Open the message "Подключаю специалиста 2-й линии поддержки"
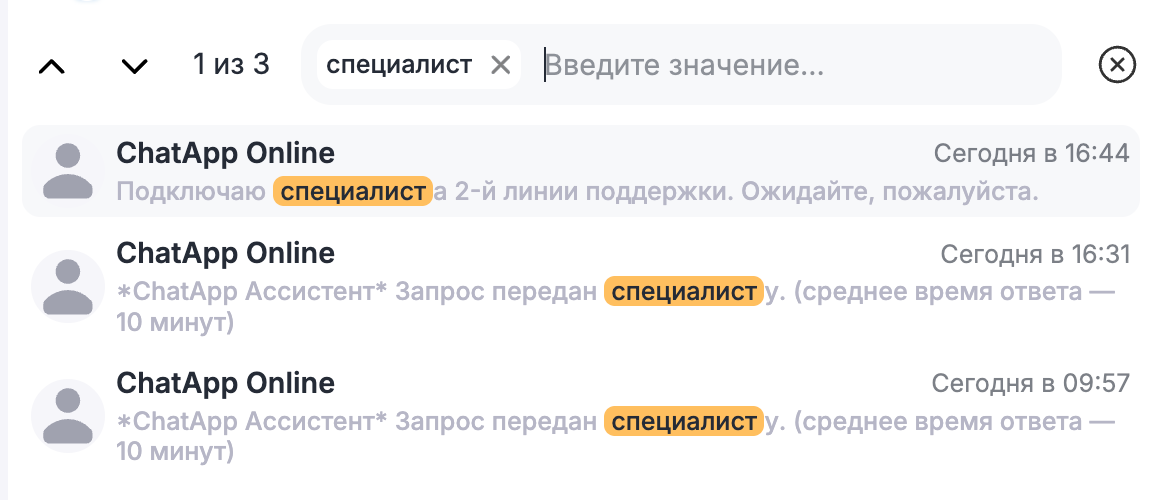This screenshot has width=1168, height=500. click(700, 191)
